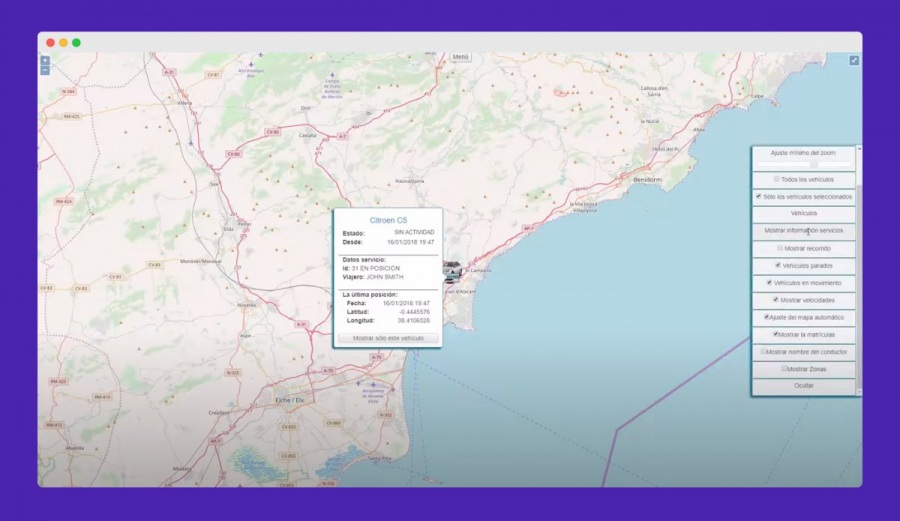Toggle the 'Vehículos en movimiento' checkbox

coord(769,282)
